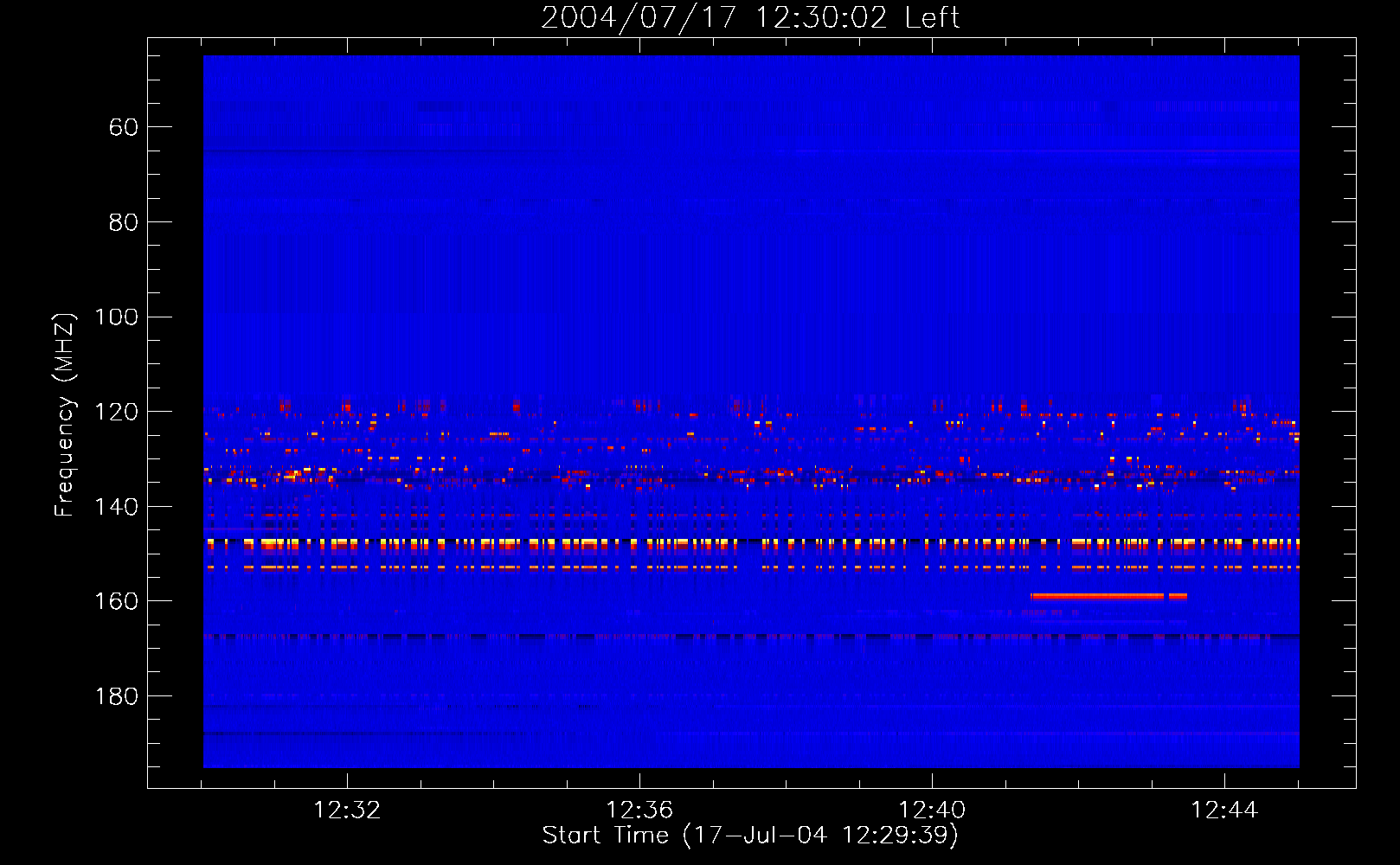Select the "Frequency (MHZ)" axis label
The width and height of the screenshot is (1400, 865).
[65, 414]
